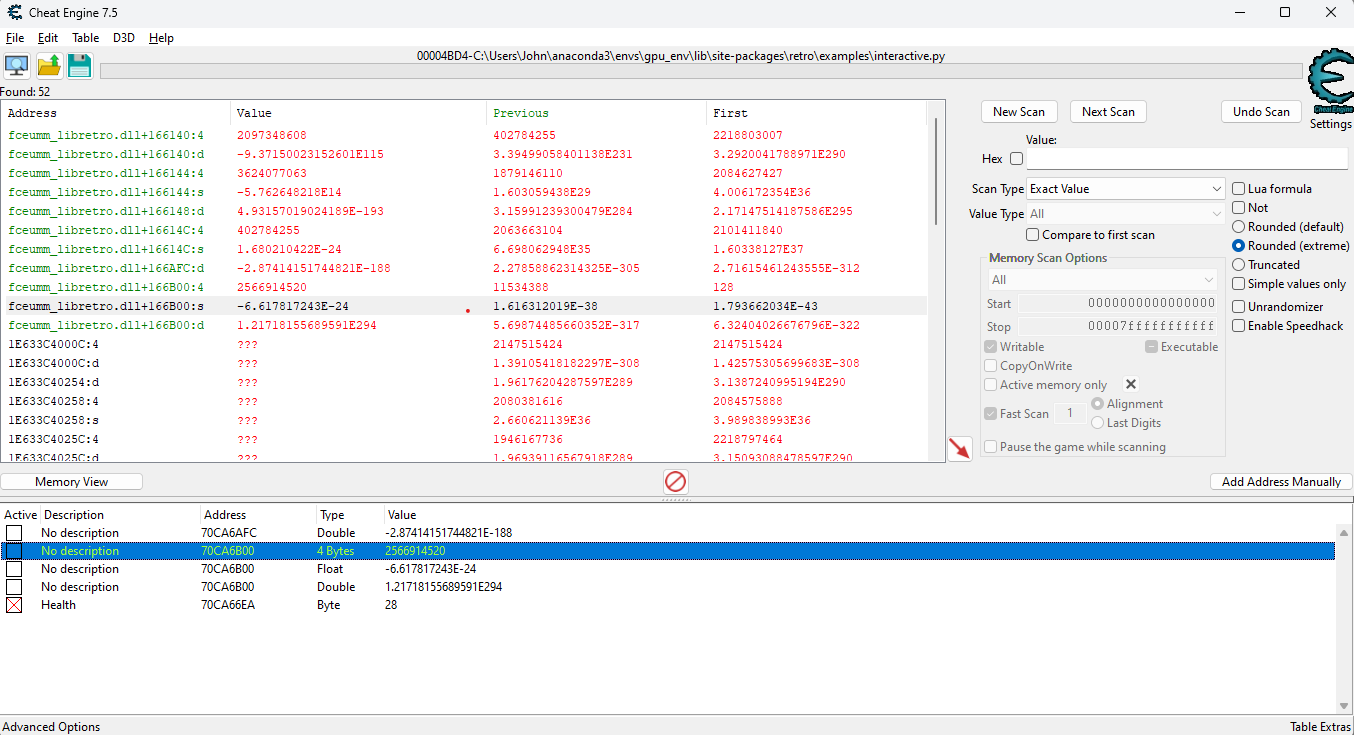This screenshot has height=735, width=1354.
Task: Click the Next Scan button
Action: click(1108, 112)
